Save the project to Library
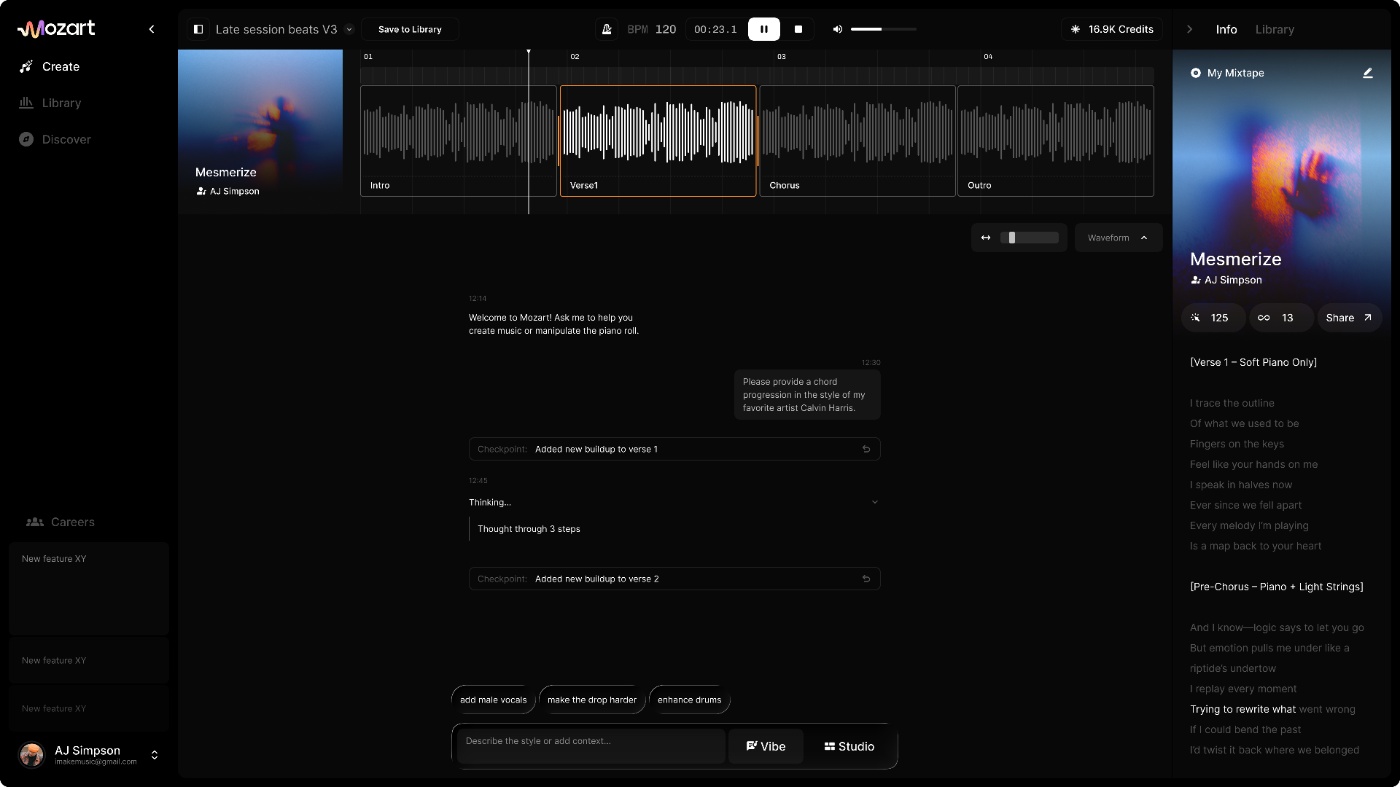The image size is (1400, 787). click(410, 29)
